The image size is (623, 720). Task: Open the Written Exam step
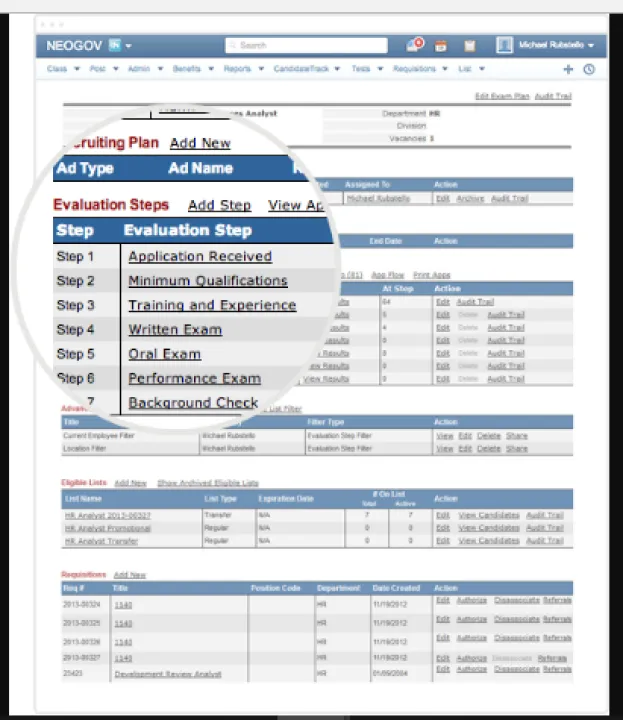[x=175, y=329]
